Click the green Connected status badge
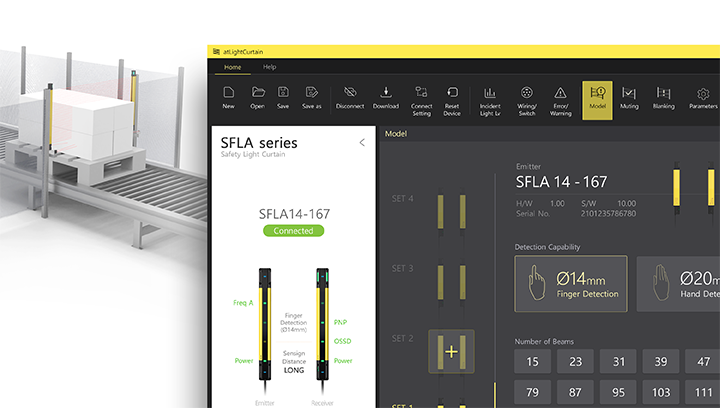Image resolution: width=720 pixels, height=408 pixels. 294,231
